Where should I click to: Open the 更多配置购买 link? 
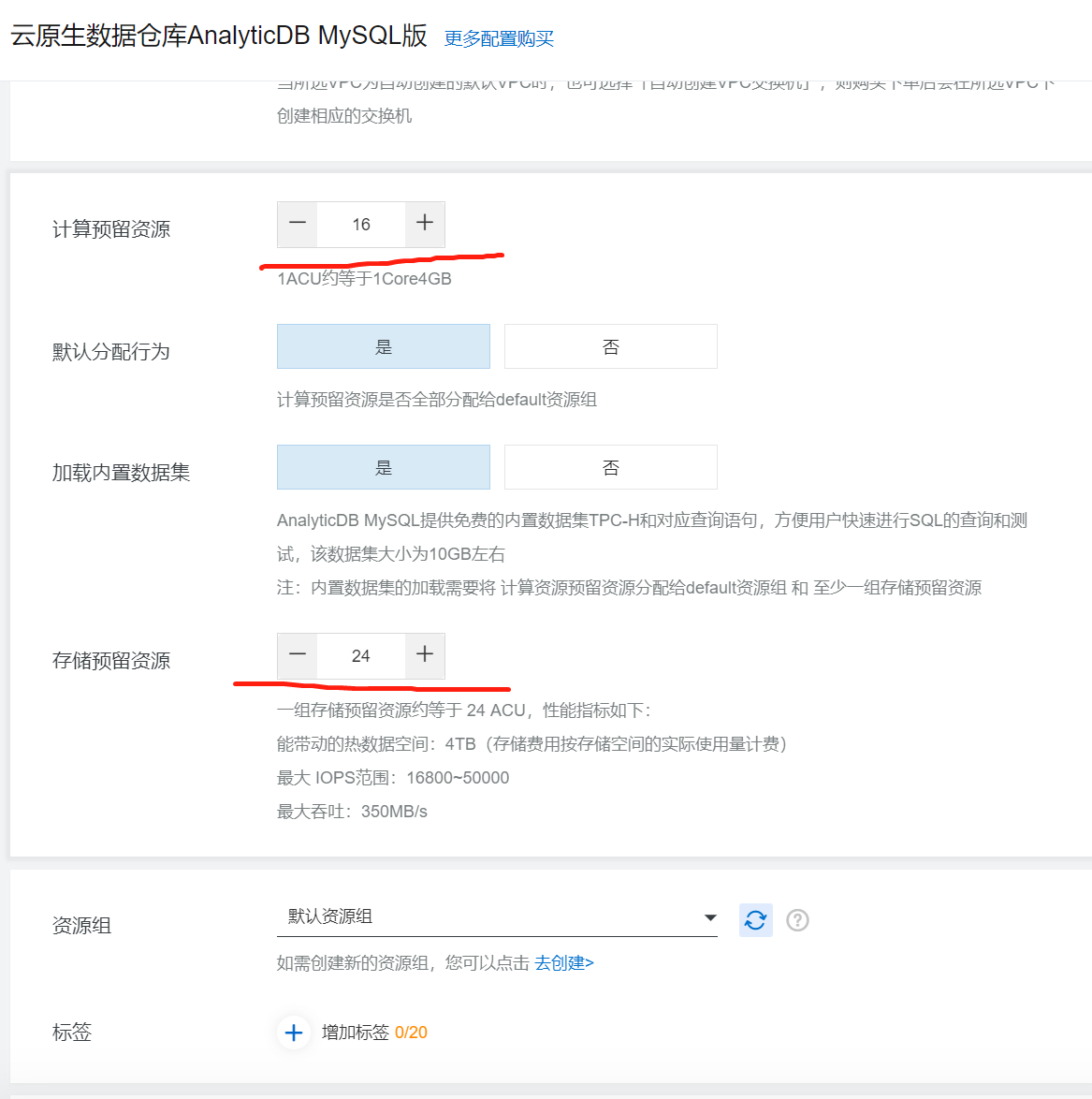tap(499, 38)
